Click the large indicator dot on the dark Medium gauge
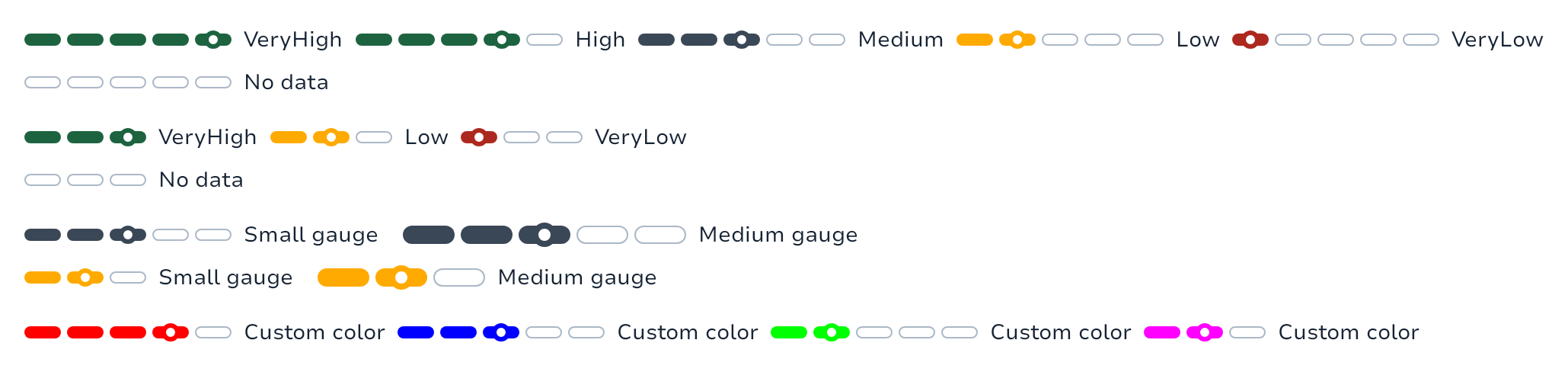Image resolution: width=1568 pixels, height=372 pixels. click(544, 235)
